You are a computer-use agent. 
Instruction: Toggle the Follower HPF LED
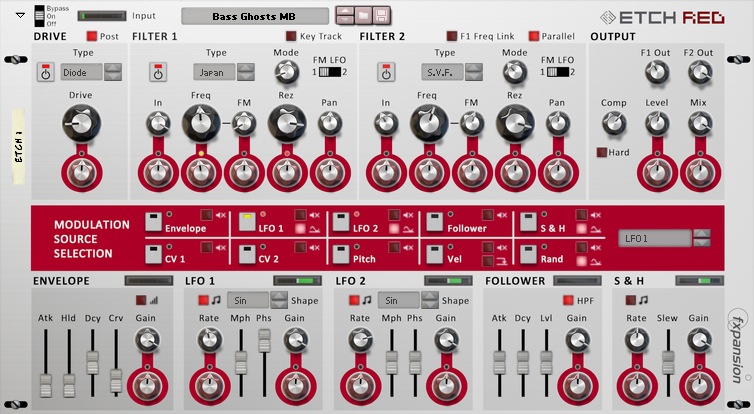[x=568, y=301]
